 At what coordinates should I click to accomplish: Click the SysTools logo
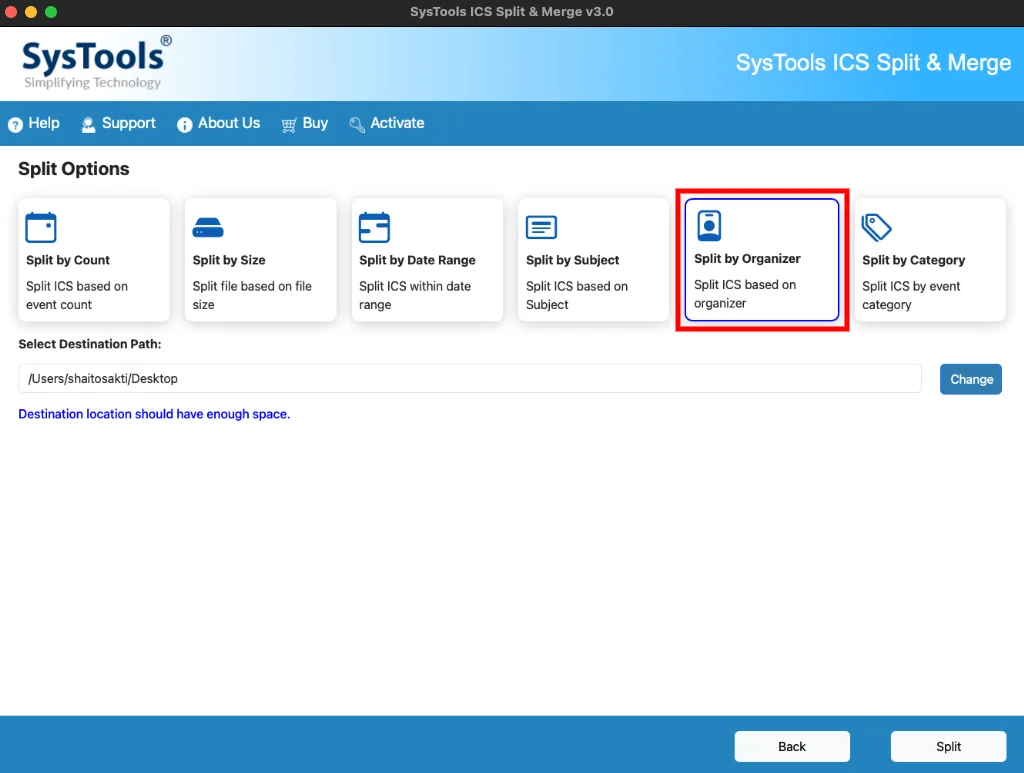97,63
